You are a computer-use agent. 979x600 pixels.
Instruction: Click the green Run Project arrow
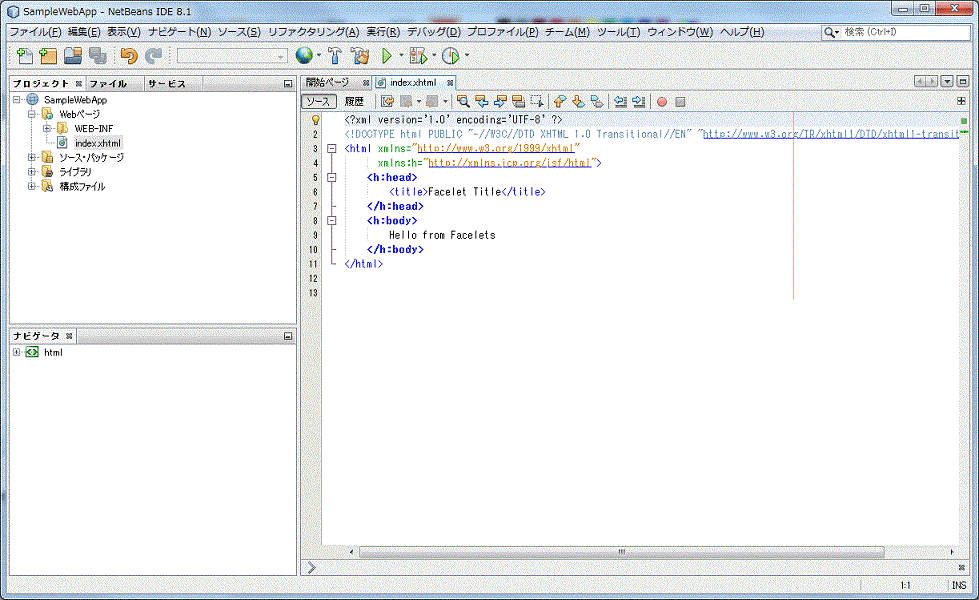click(386, 56)
